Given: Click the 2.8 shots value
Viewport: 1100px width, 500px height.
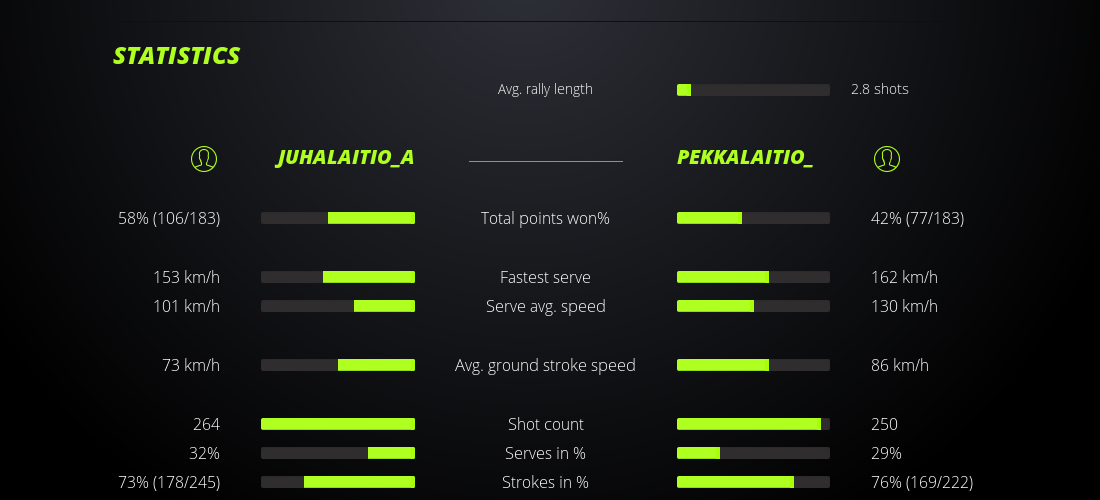Looking at the screenshot, I should click(x=880, y=89).
